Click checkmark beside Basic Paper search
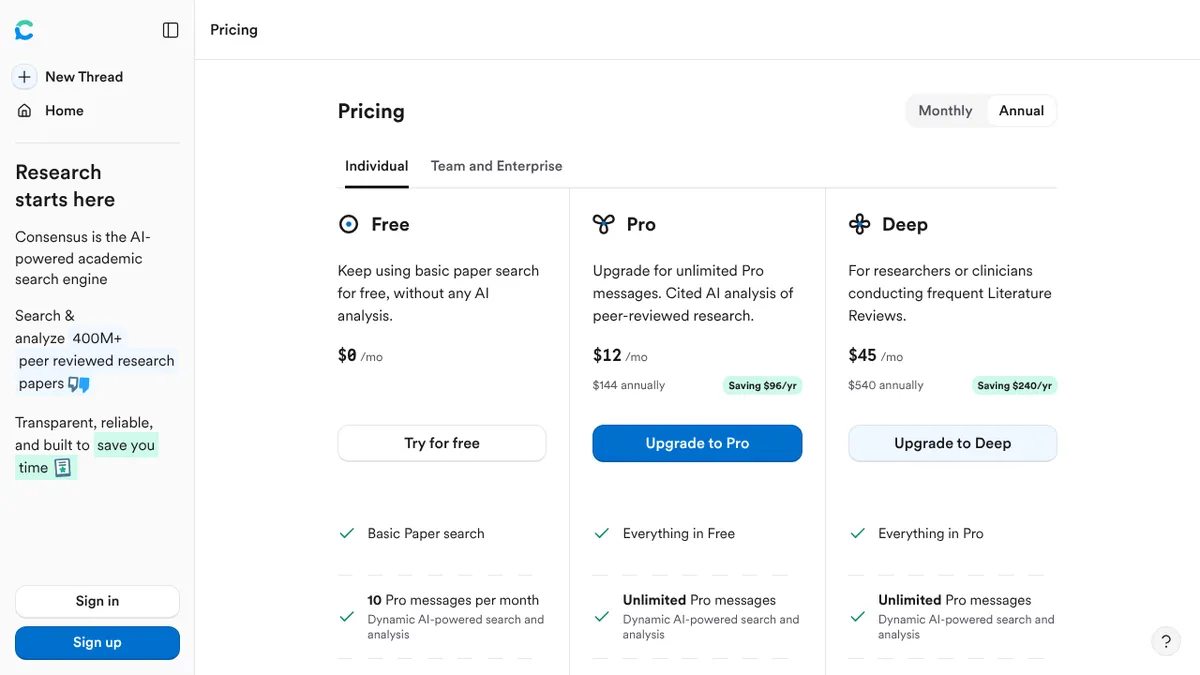This screenshot has height=675, width=1200. (x=347, y=534)
